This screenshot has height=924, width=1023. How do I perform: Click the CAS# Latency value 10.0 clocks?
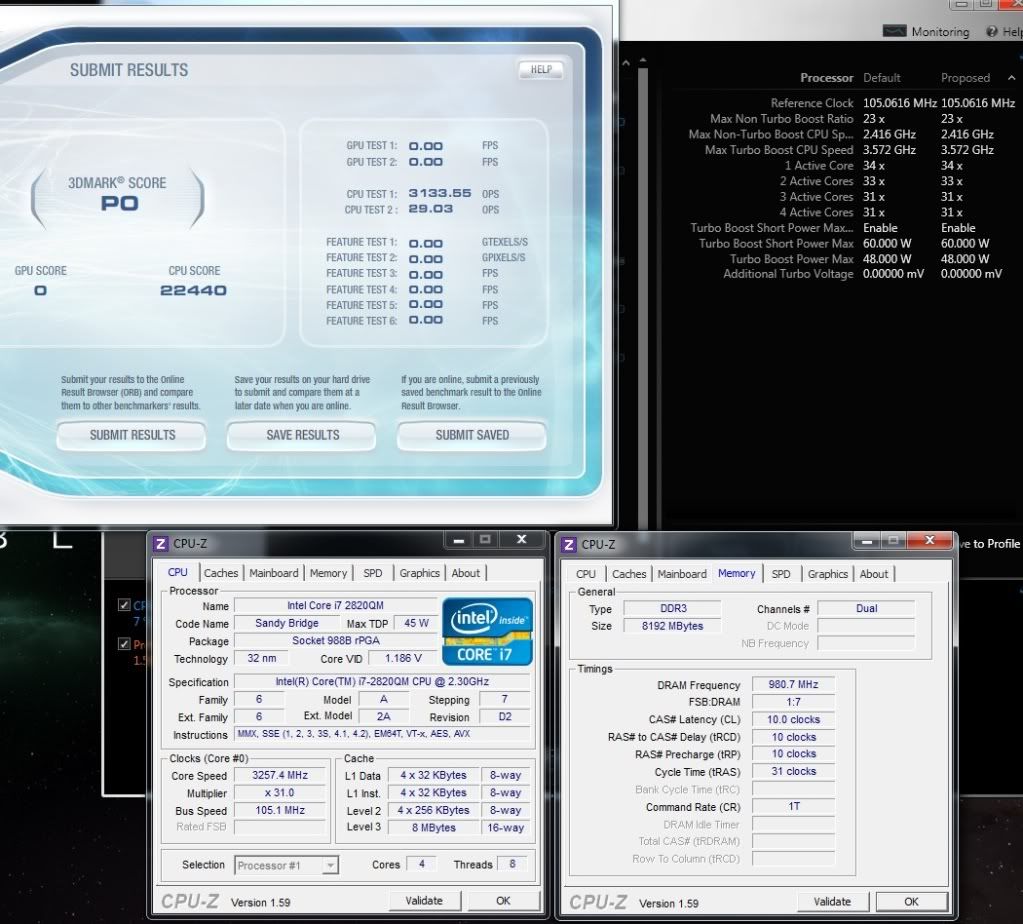pyautogui.click(x=793, y=720)
